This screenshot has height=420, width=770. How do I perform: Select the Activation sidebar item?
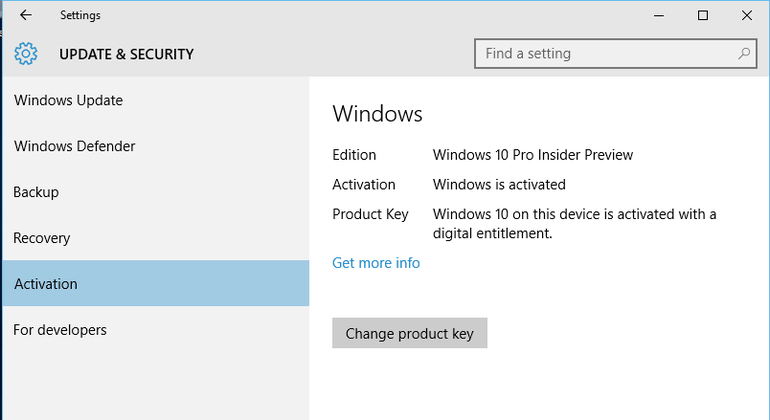[x=46, y=284]
